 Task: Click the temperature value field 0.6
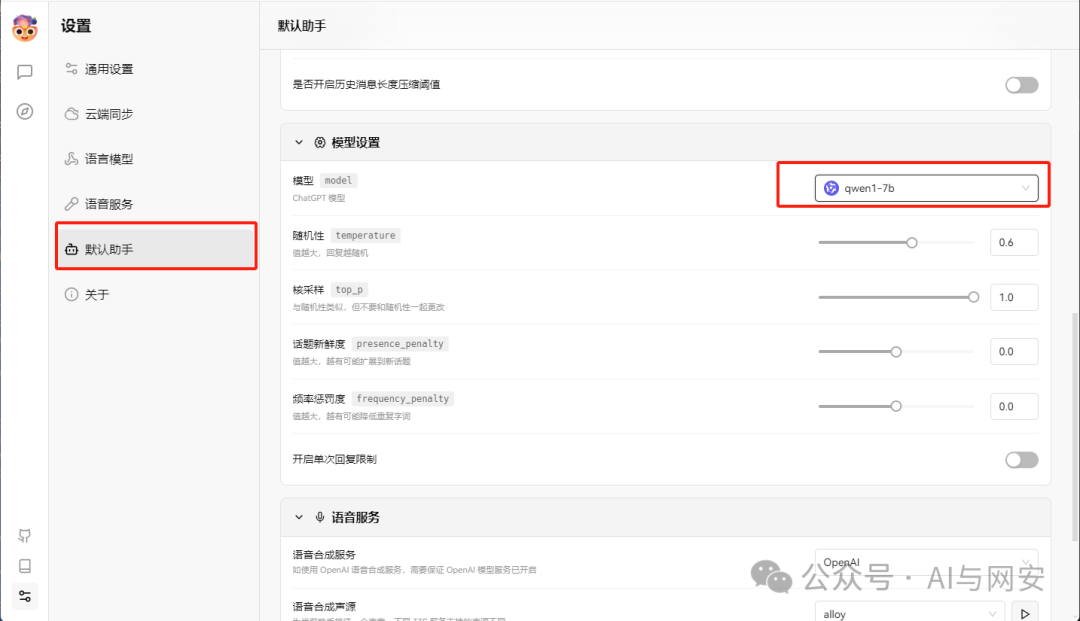(x=1014, y=242)
